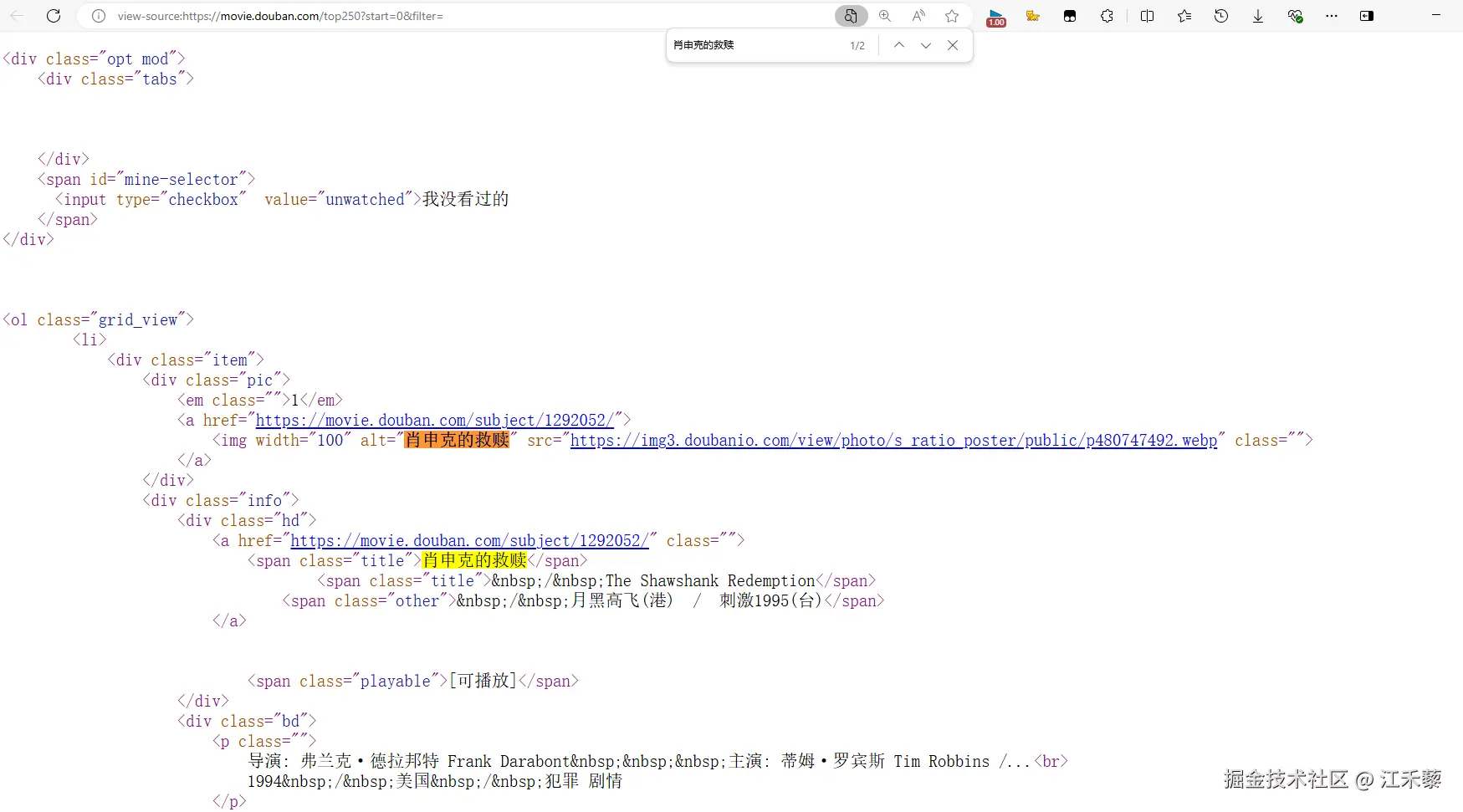Close the find on page bar
The width and height of the screenshot is (1463, 812).
pos(953,45)
